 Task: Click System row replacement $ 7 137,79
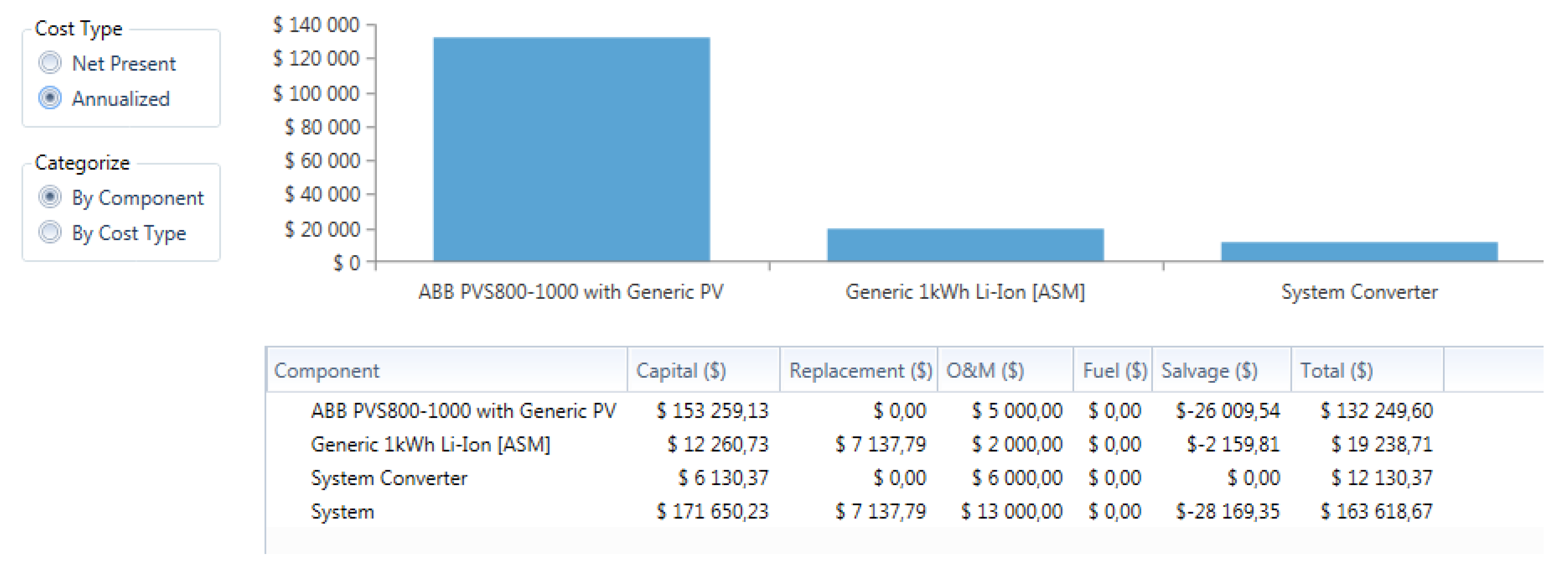tap(881, 512)
